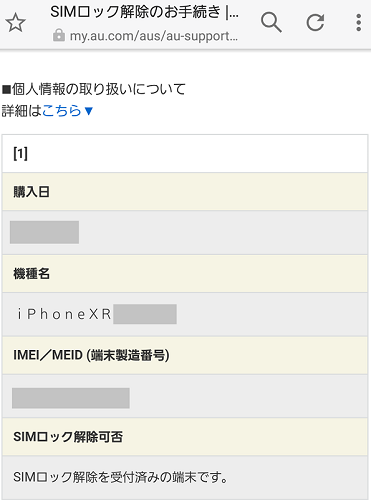371x500 pixels.
Task: Select the [1] device row header
Action: (x=185, y=154)
